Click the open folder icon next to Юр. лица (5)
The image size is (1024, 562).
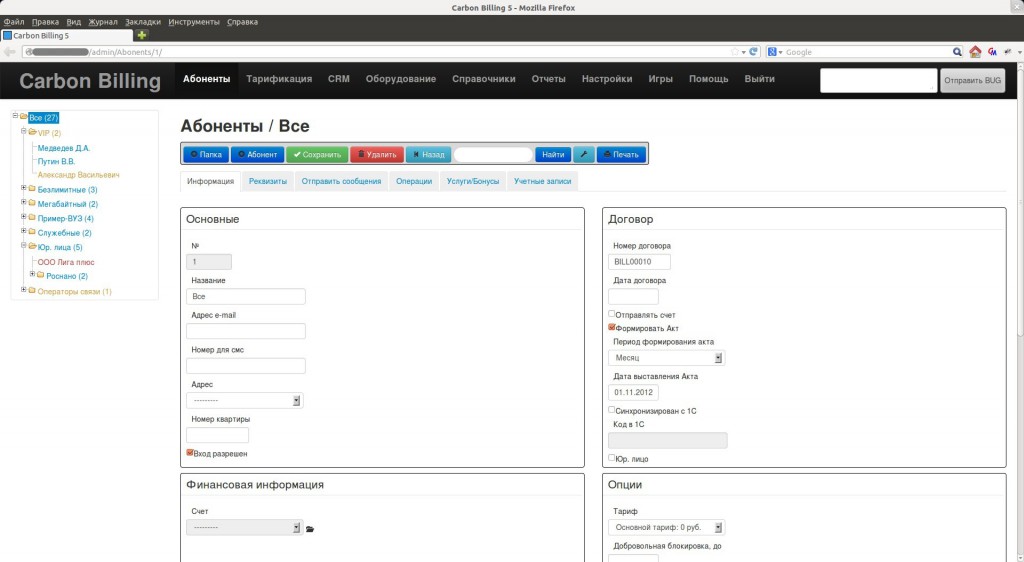click(x=32, y=246)
